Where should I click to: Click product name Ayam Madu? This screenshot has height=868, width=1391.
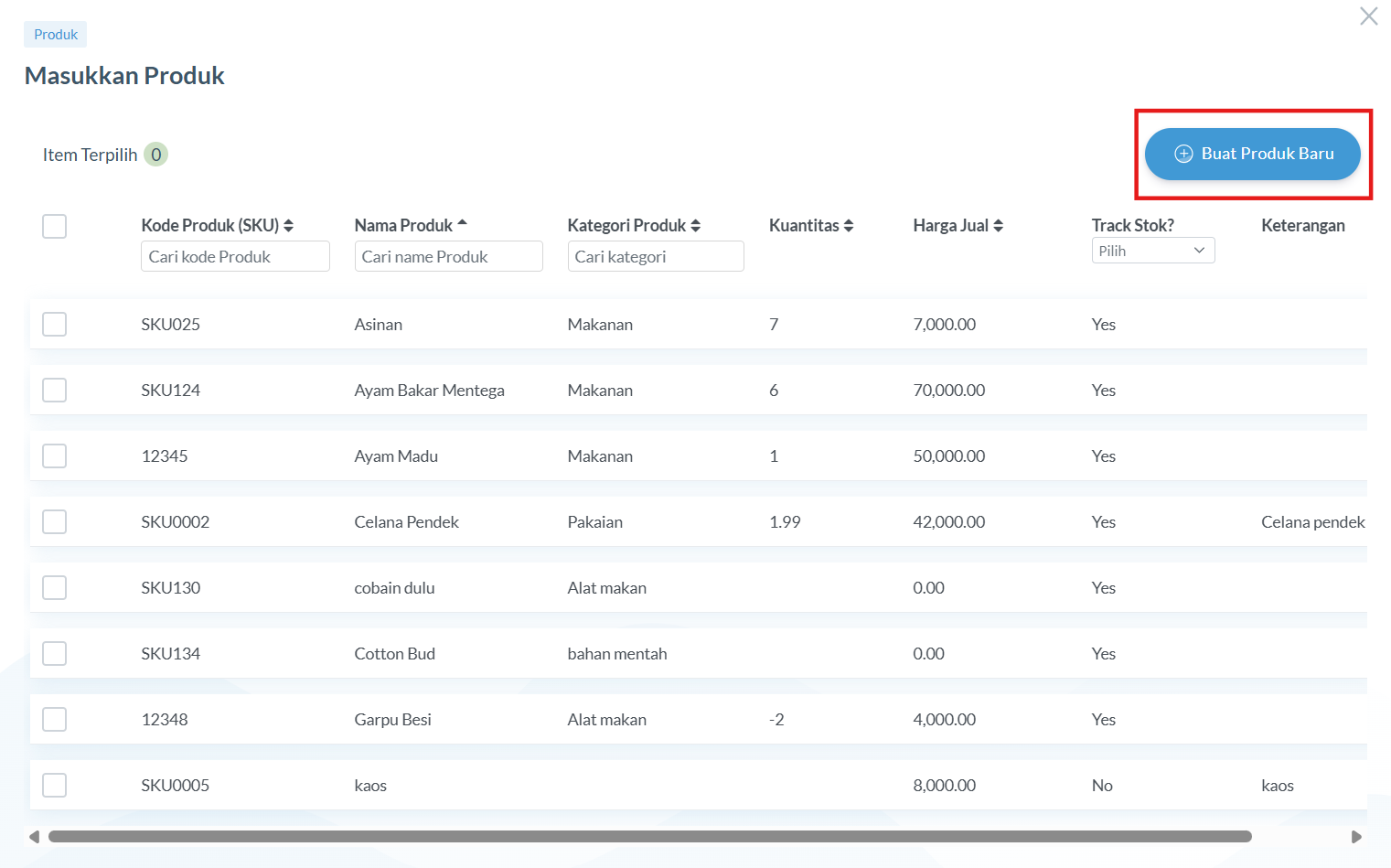tap(396, 456)
